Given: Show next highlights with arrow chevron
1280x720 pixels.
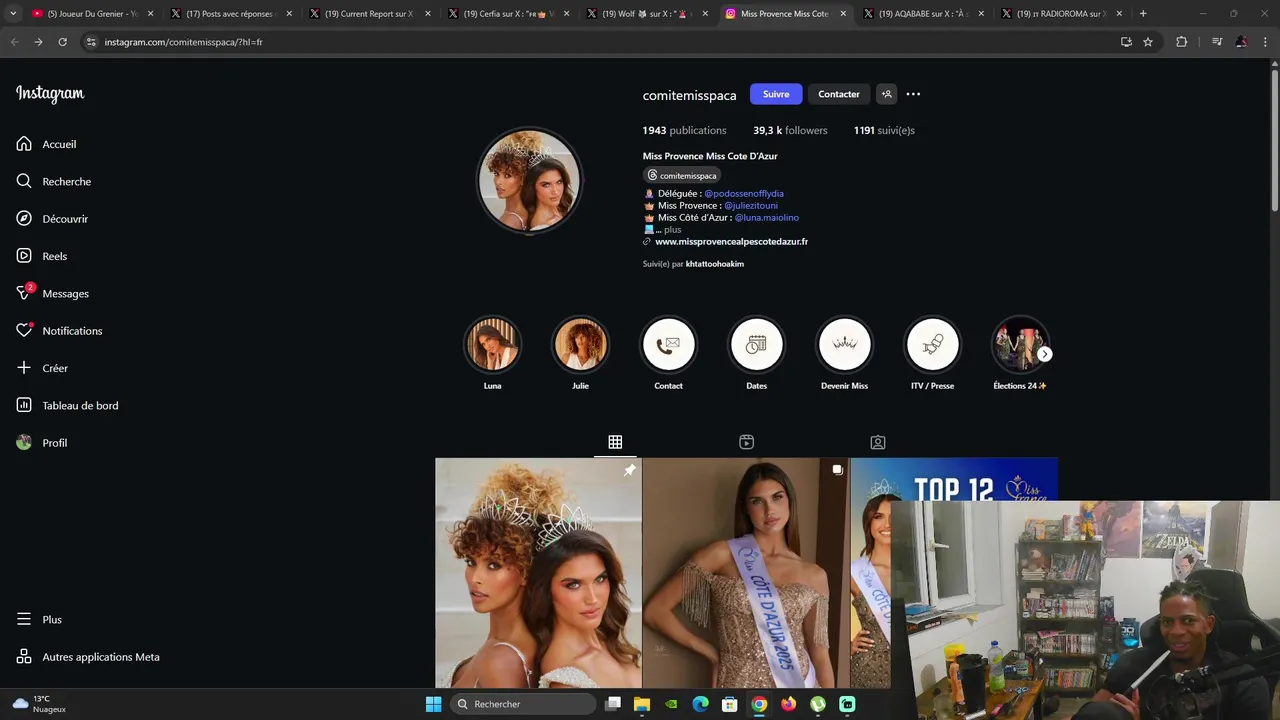Looking at the screenshot, I should click(1044, 354).
